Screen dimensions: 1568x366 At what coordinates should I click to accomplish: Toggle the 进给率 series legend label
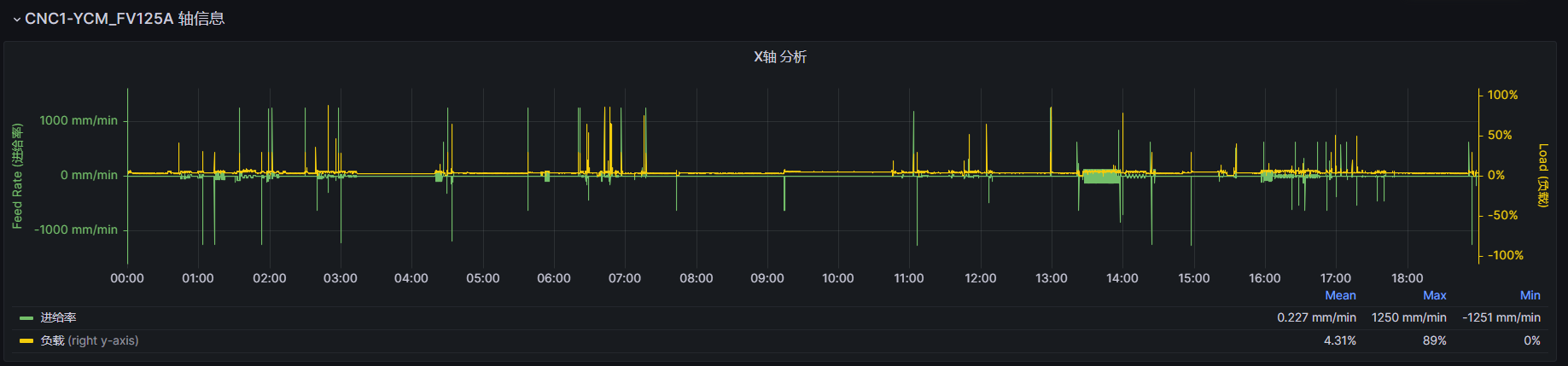(x=59, y=317)
